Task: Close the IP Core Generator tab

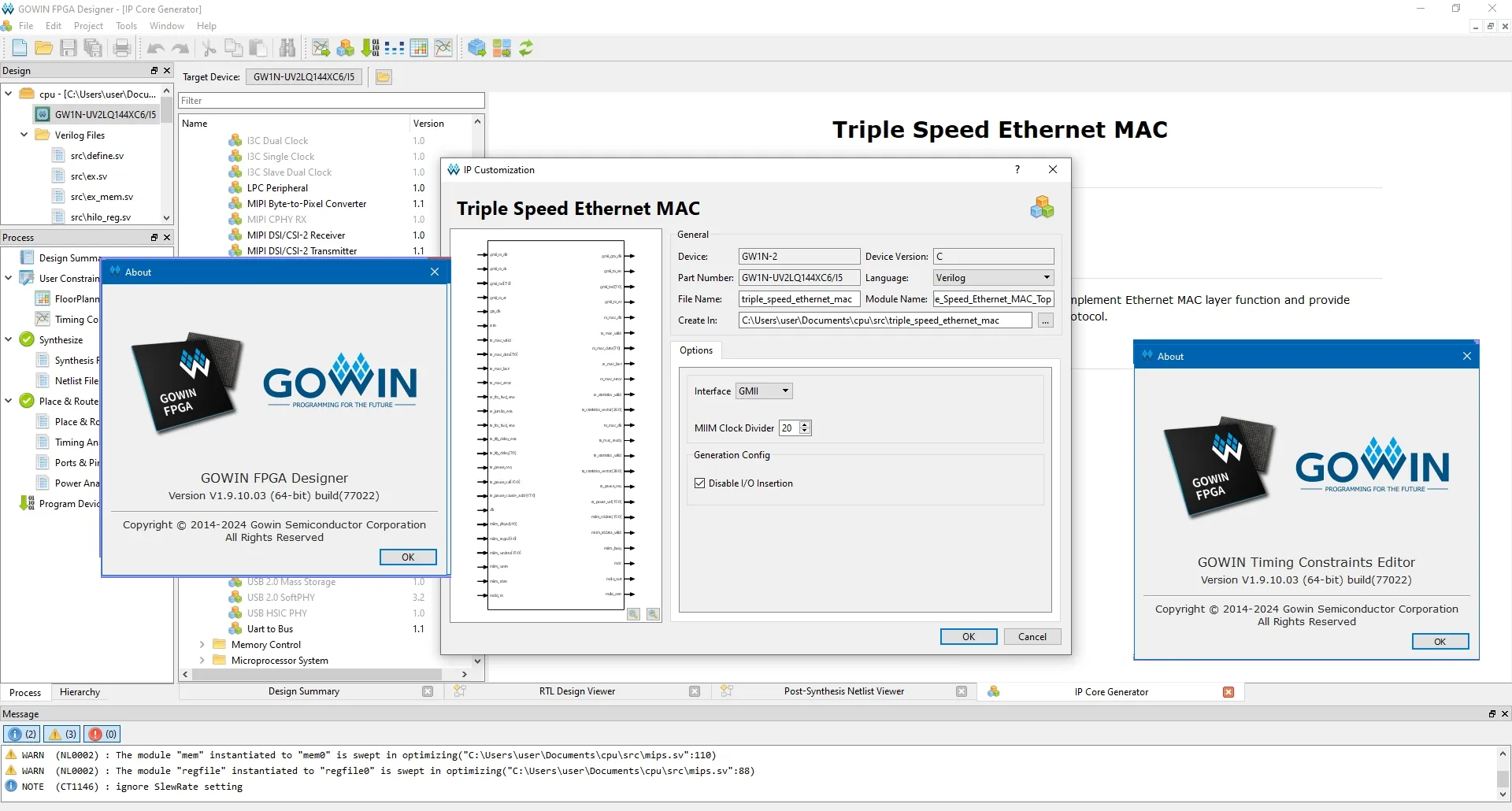Action: point(1228,692)
